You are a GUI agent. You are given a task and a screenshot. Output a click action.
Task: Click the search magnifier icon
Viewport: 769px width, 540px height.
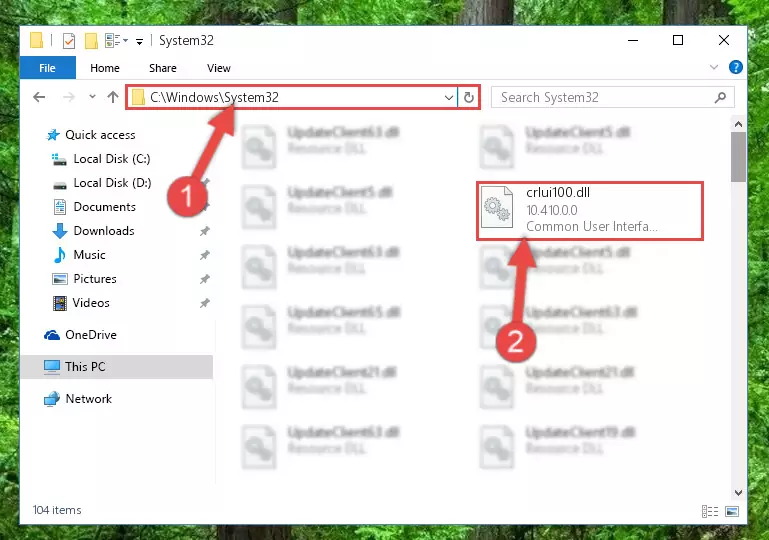(x=720, y=97)
